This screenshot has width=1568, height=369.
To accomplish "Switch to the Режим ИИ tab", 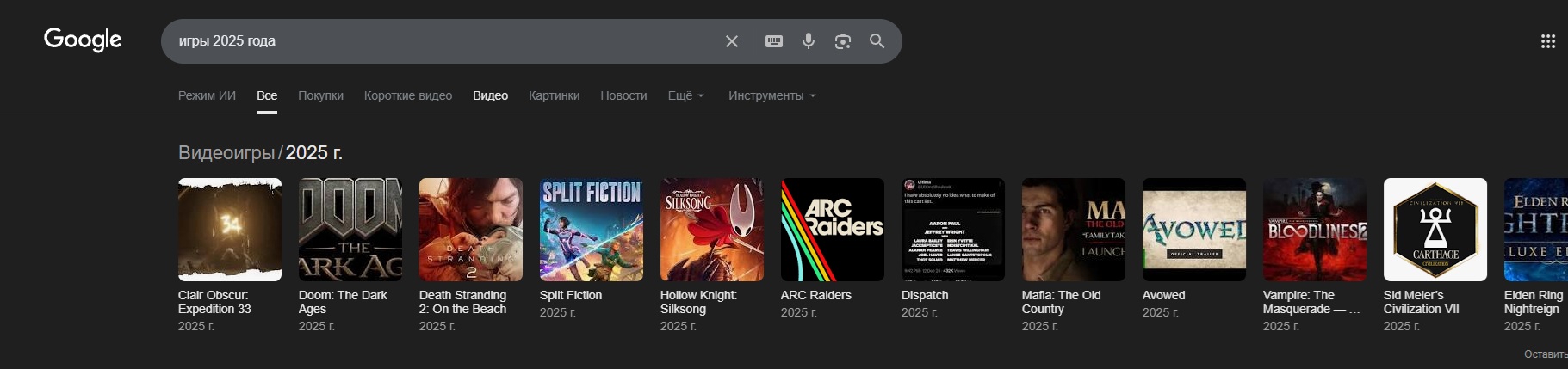I will tap(207, 95).
